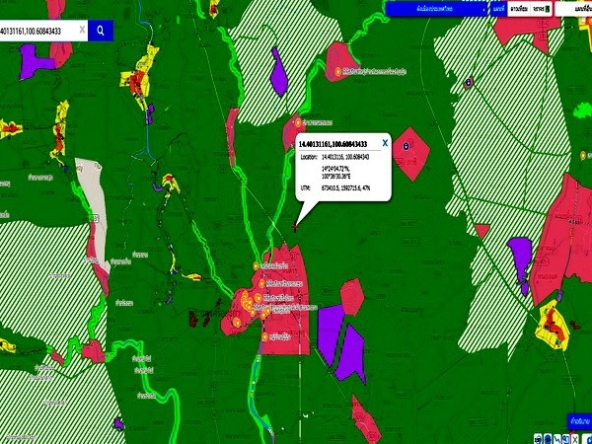Open the blue legend button at bottom right

click(x=580, y=421)
